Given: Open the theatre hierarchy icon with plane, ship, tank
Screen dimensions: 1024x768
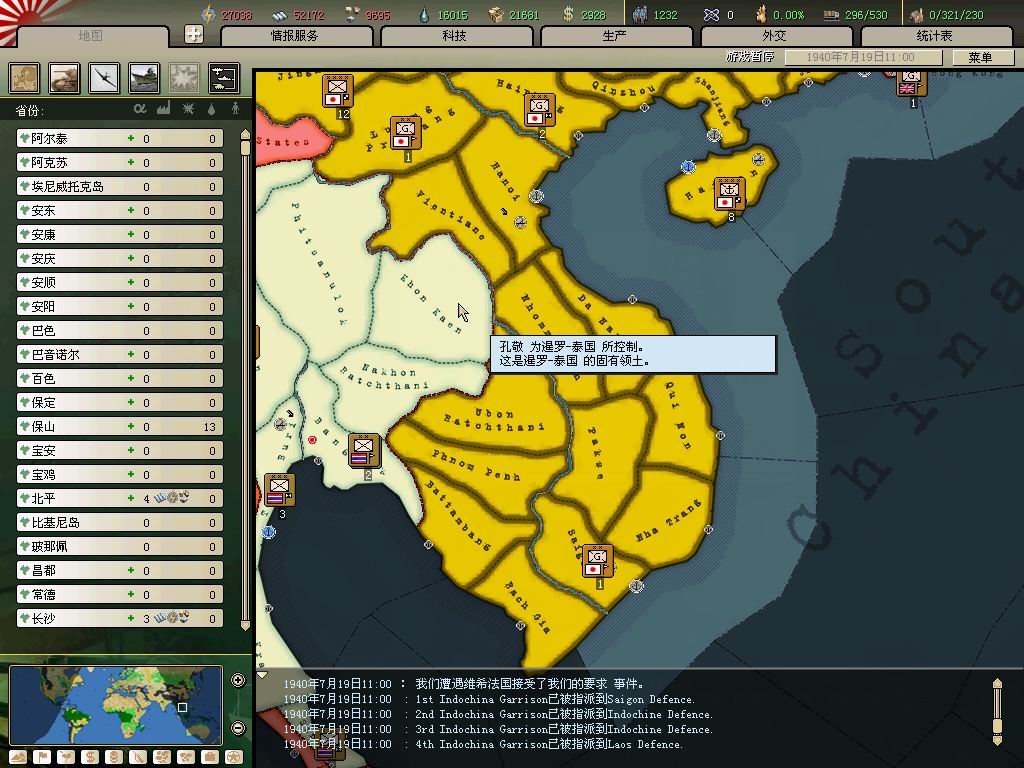Looking at the screenshot, I should click(224, 78).
